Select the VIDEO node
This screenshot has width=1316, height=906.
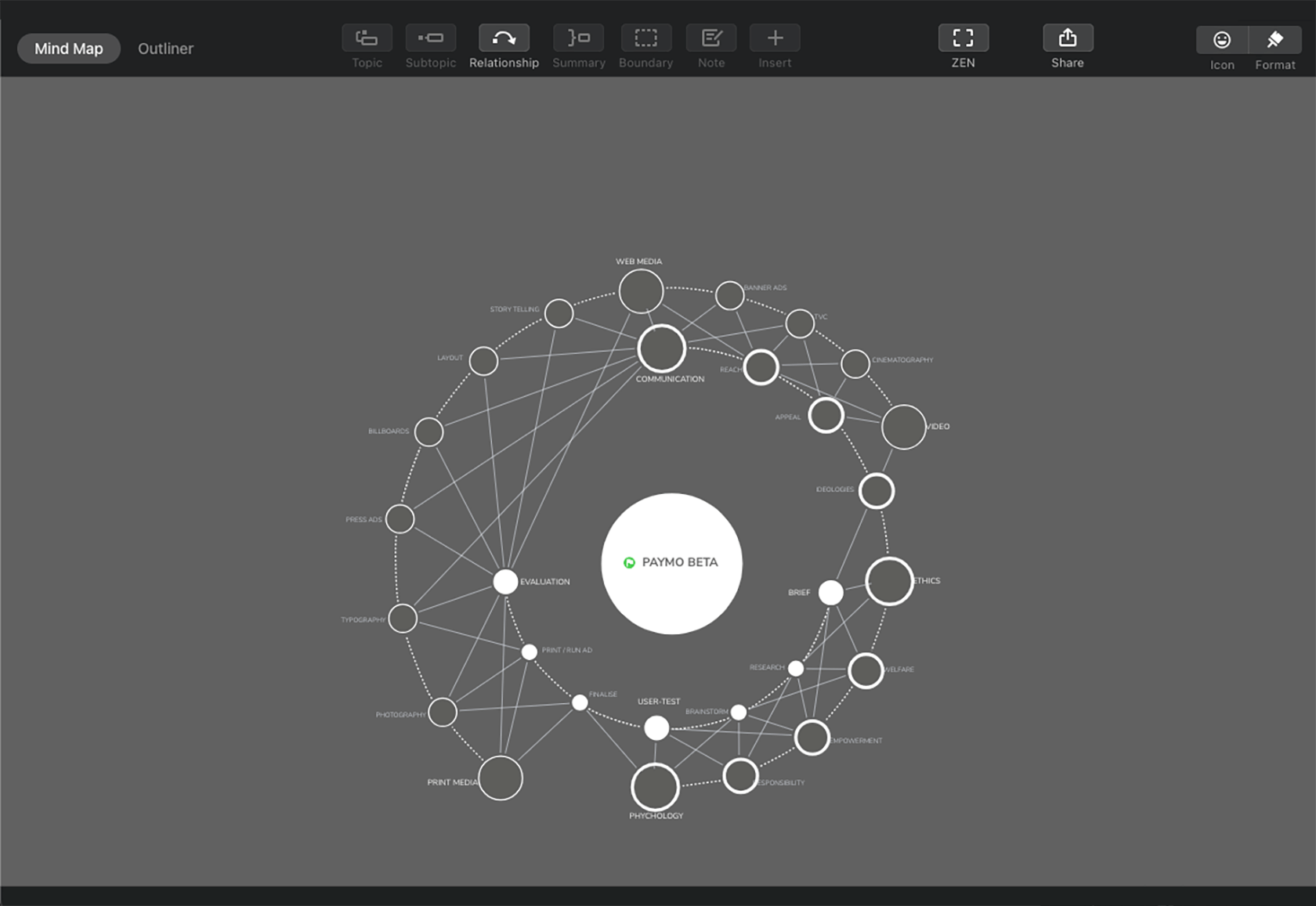[x=902, y=428]
